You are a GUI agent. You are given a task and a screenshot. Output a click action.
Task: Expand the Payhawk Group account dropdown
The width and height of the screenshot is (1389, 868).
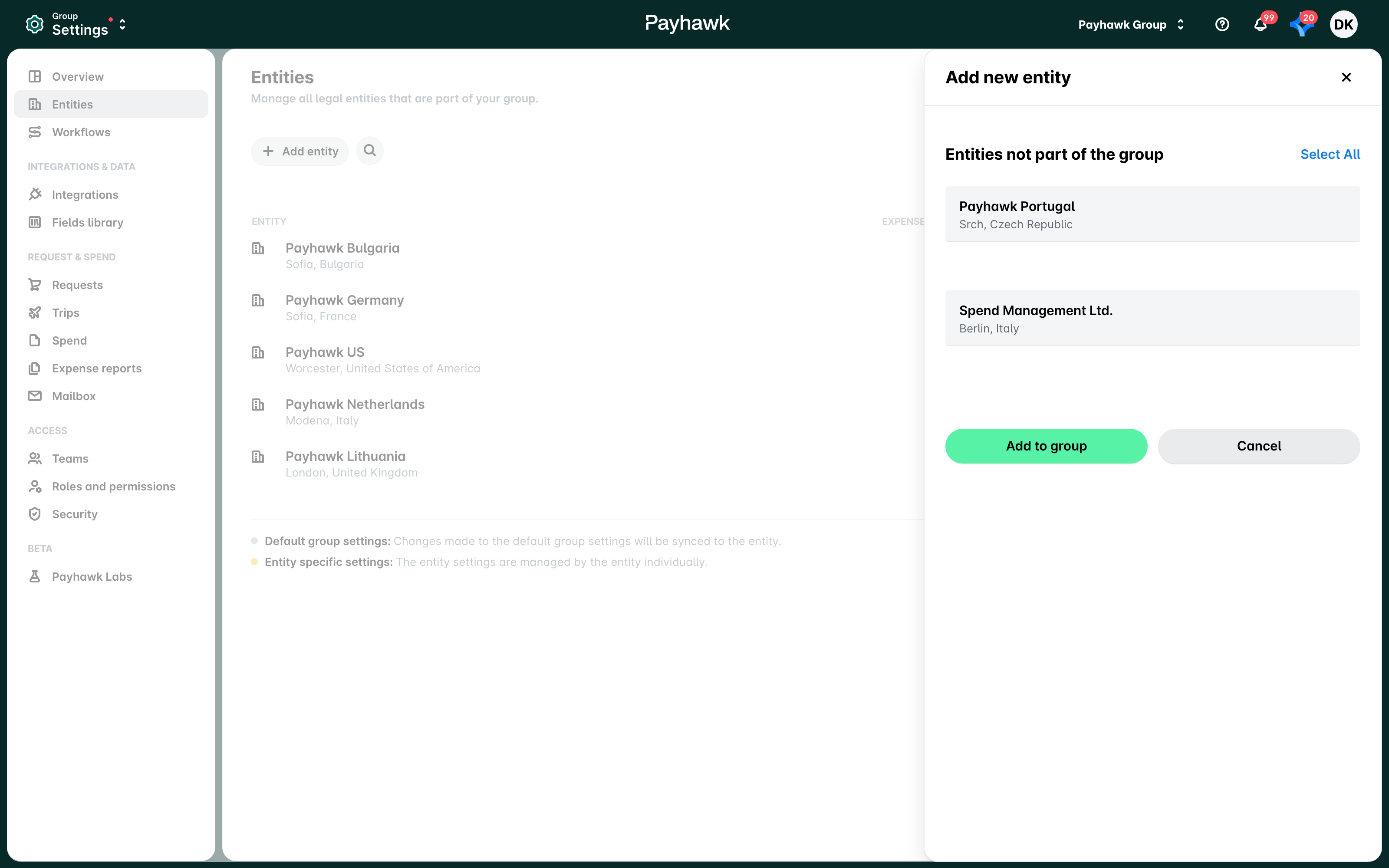[1131, 25]
